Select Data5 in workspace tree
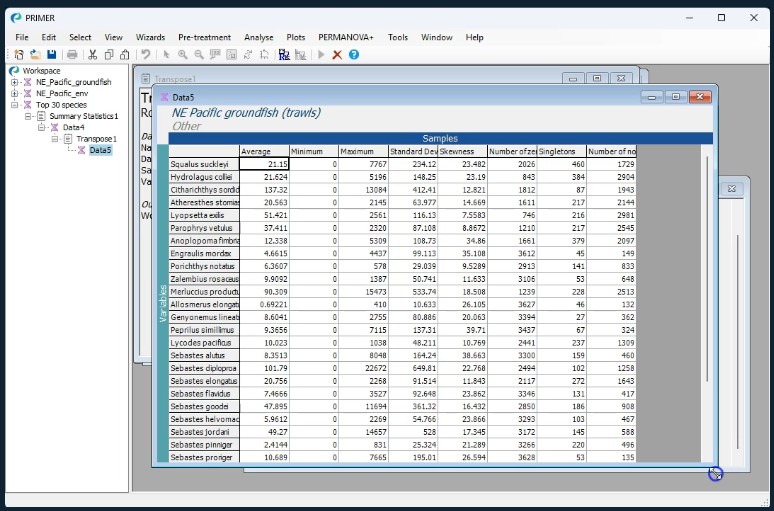Screen dimensions: 774x511 click(x=100, y=150)
